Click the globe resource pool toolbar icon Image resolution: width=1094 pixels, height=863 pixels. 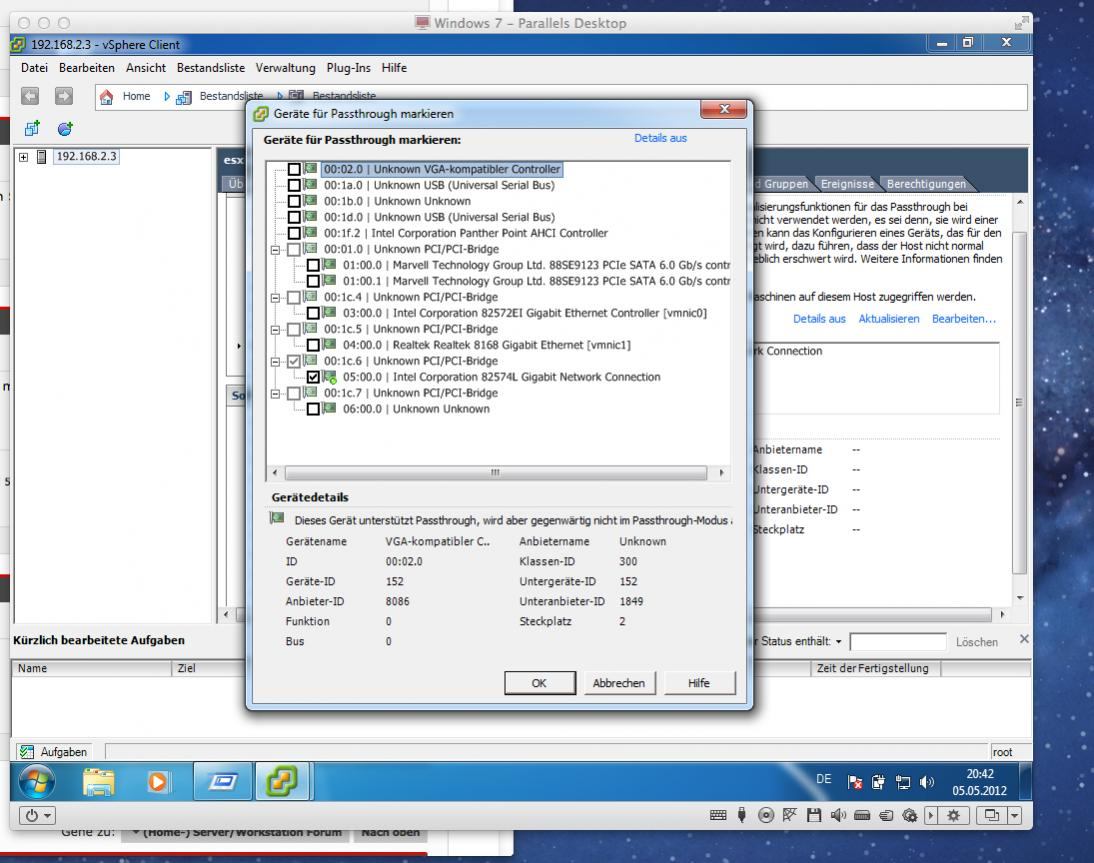click(x=65, y=128)
